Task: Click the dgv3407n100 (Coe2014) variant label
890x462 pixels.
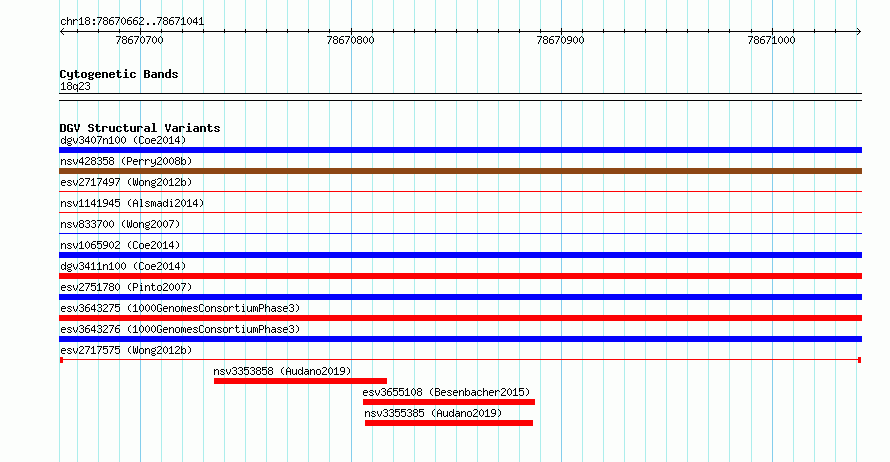Action: click(123, 140)
